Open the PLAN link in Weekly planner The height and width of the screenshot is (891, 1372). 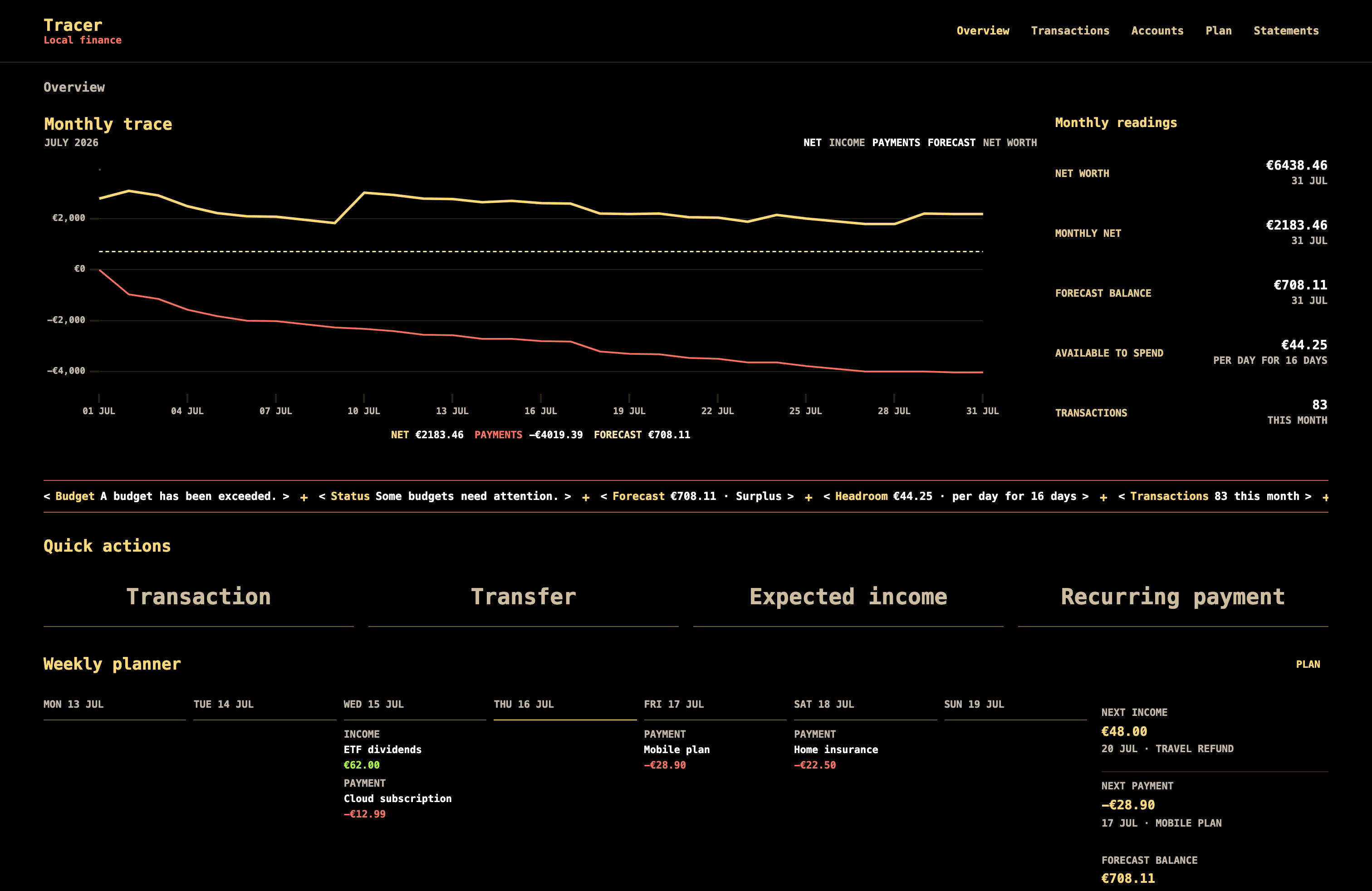click(x=1308, y=664)
